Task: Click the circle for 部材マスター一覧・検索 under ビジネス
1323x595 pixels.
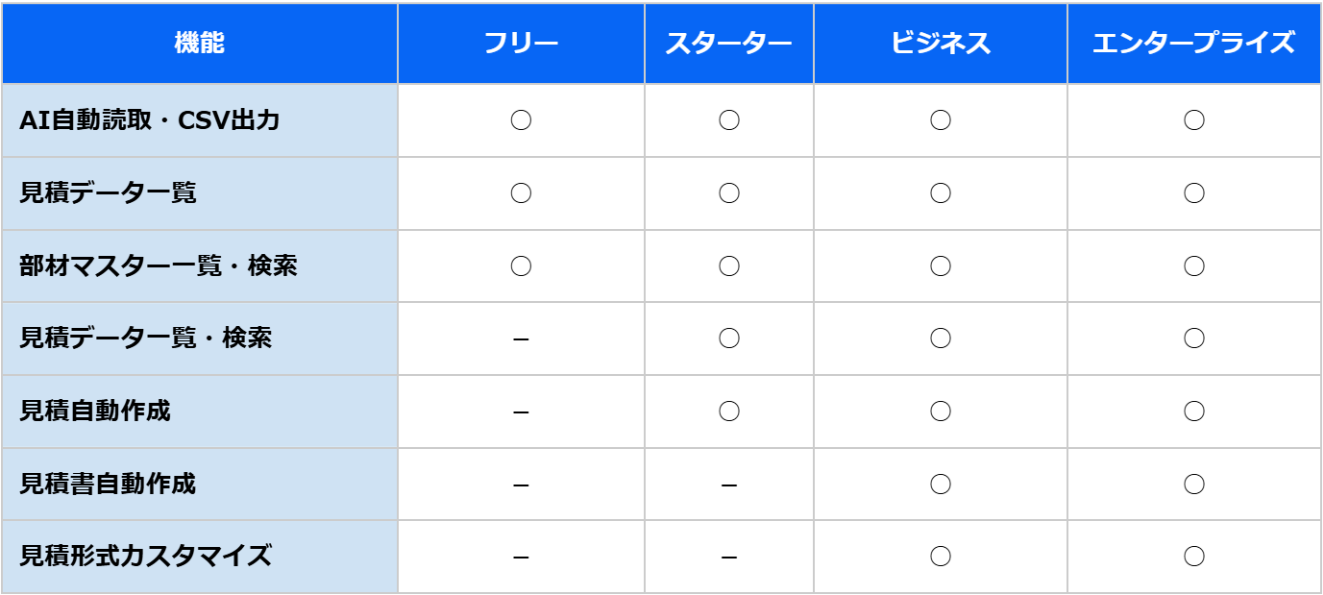Action: tap(940, 266)
